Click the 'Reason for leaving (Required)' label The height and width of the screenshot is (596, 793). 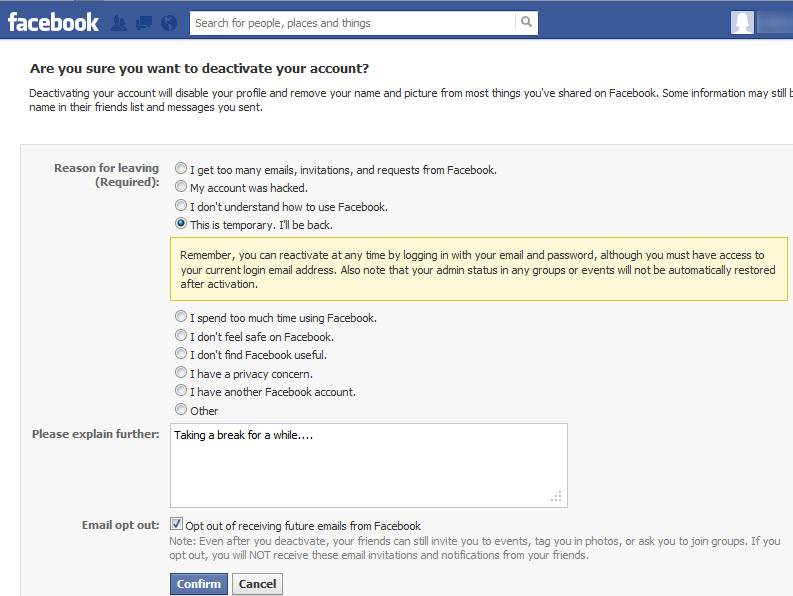pyautogui.click(x=107, y=175)
